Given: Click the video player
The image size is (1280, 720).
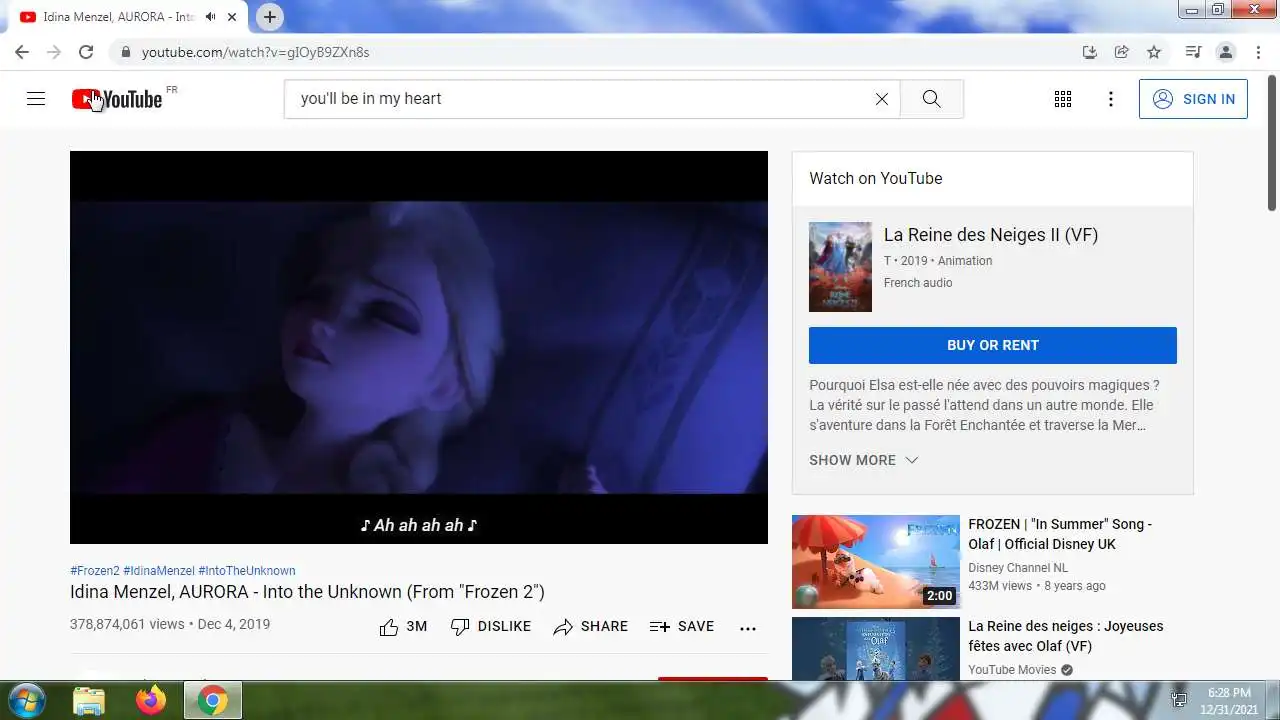Looking at the screenshot, I should click(419, 347).
